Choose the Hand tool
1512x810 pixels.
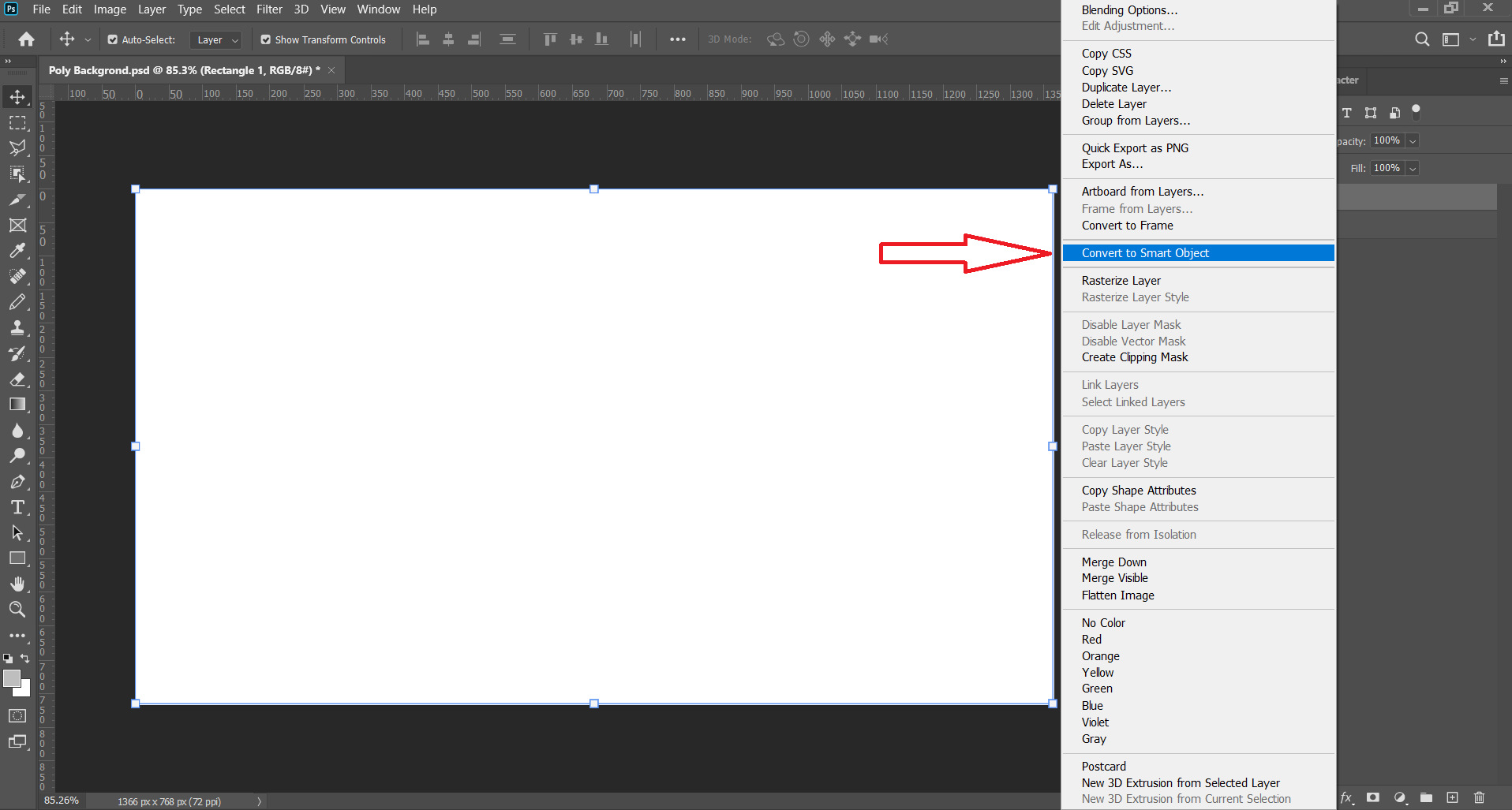[17, 584]
